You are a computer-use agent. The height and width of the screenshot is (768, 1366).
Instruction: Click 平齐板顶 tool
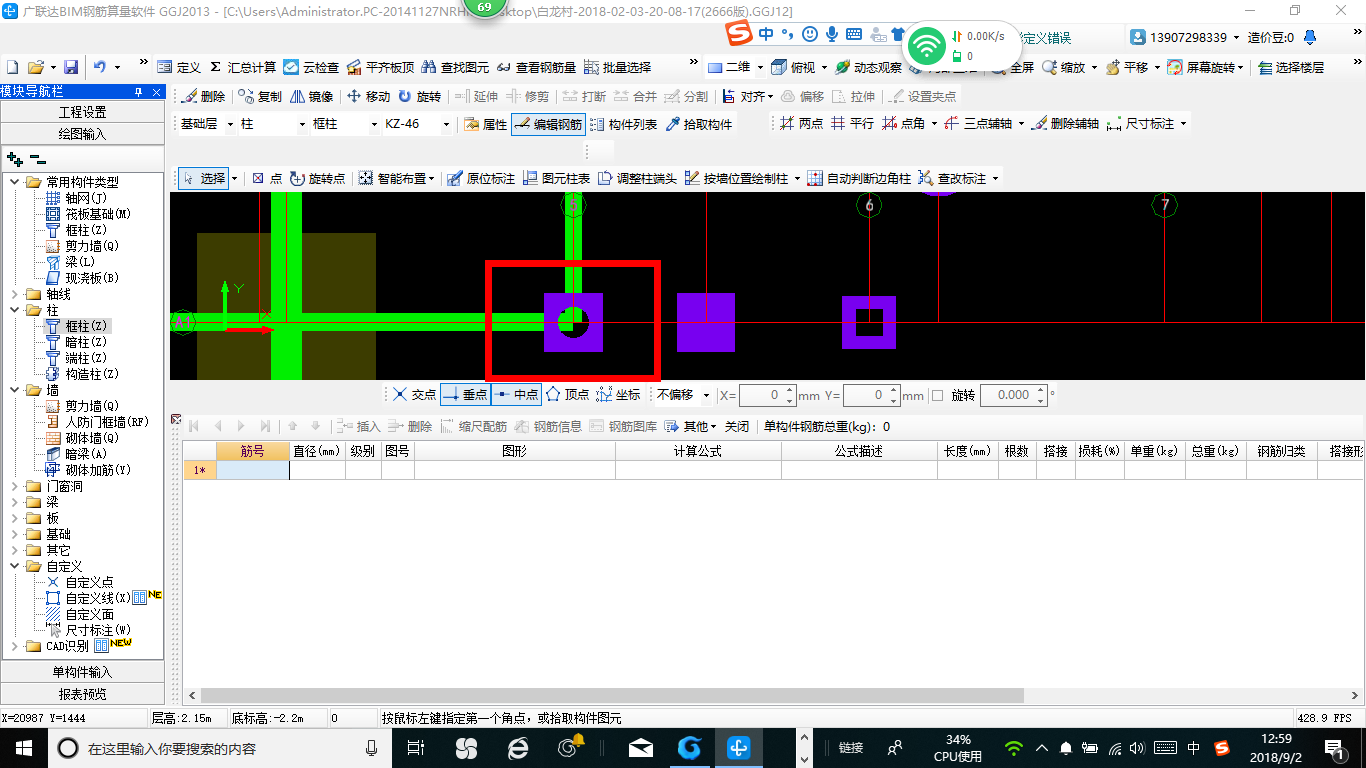[x=380, y=67]
